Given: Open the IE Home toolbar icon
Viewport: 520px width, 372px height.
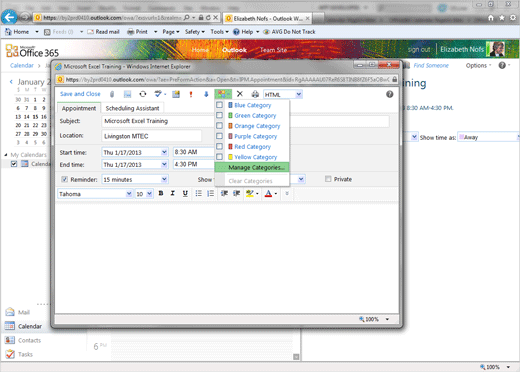Looking at the screenshot, I should [8, 32].
